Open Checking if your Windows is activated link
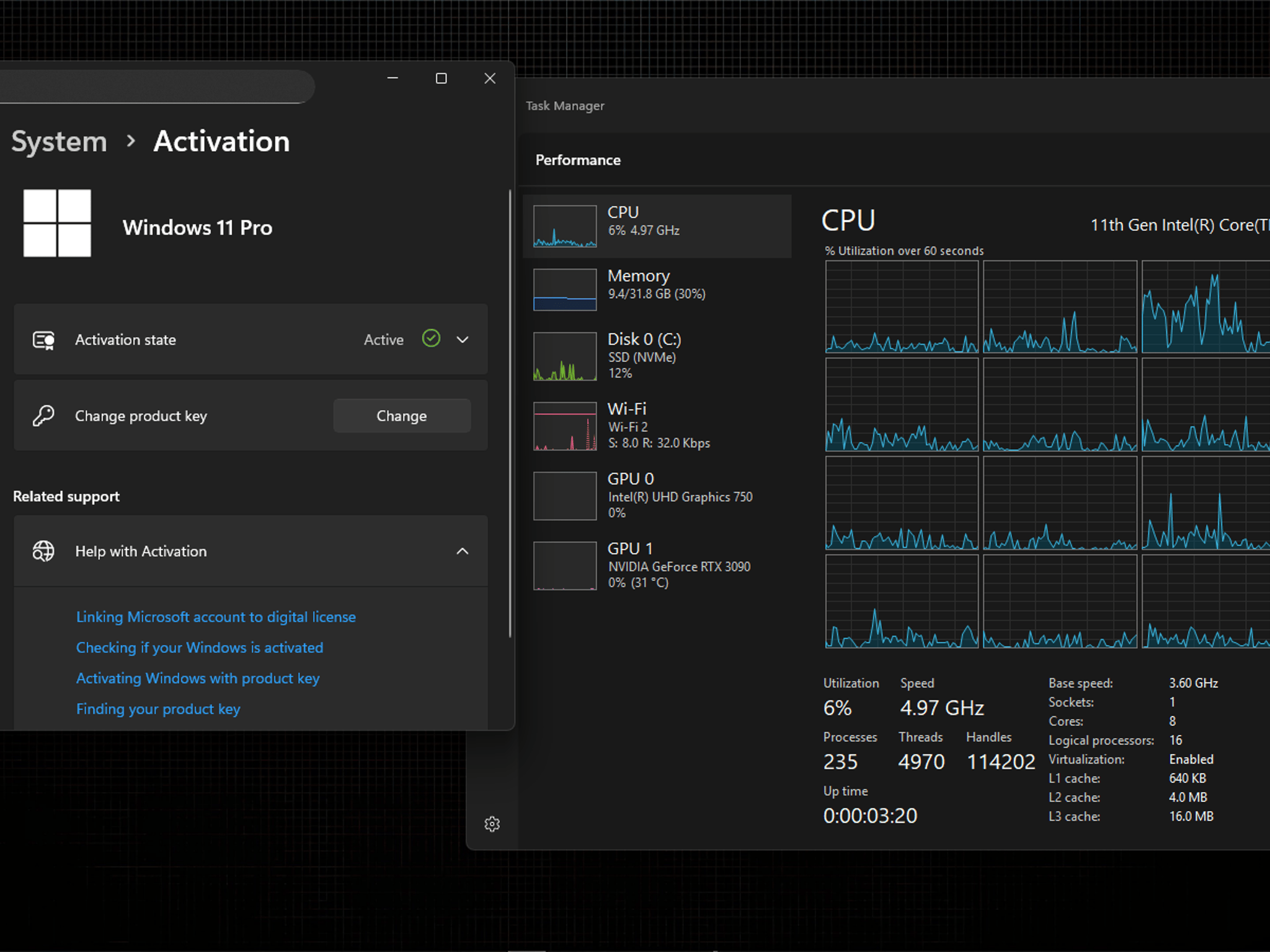1270x952 pixels. point(200,648)
